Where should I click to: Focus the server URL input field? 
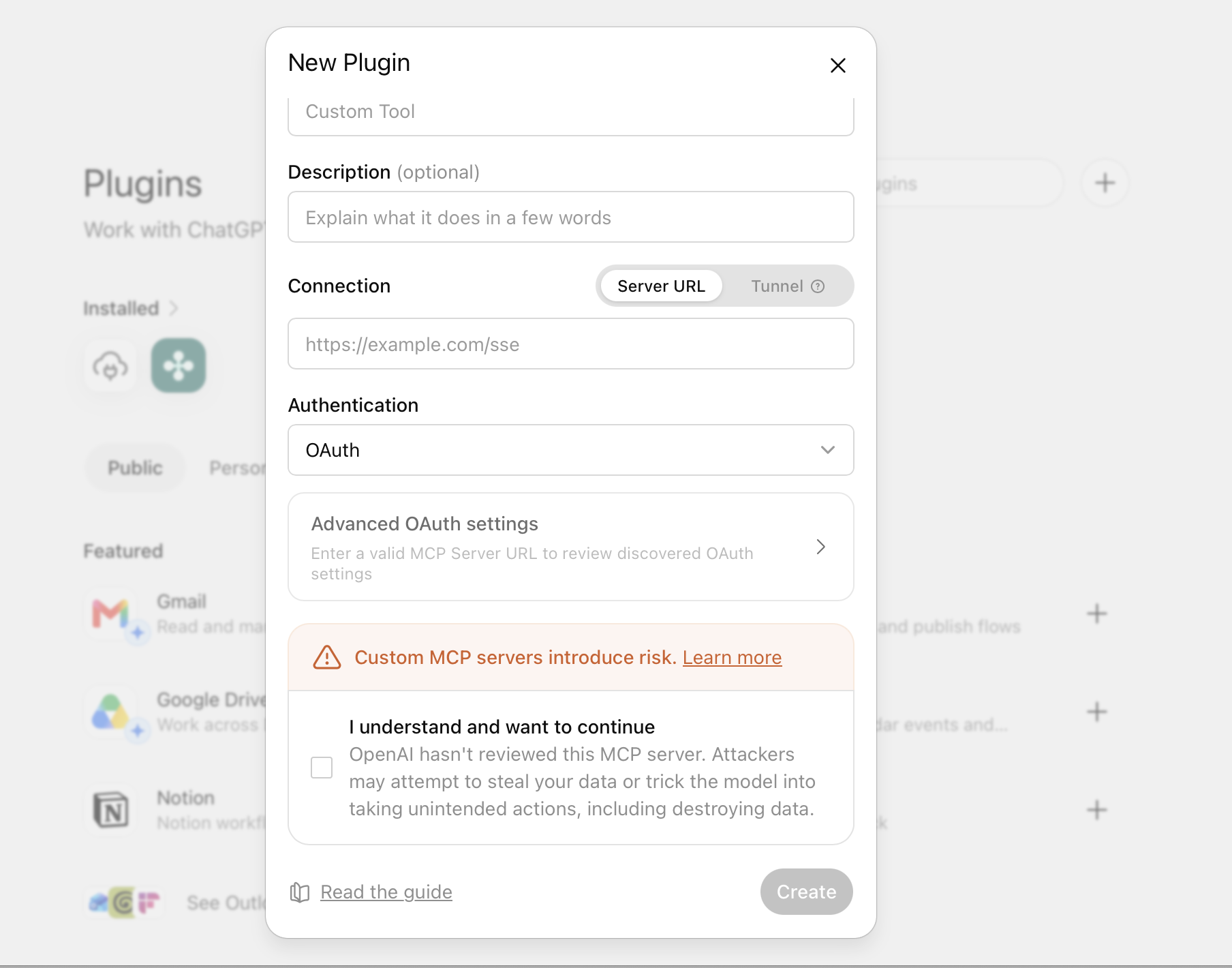[571, 344]
